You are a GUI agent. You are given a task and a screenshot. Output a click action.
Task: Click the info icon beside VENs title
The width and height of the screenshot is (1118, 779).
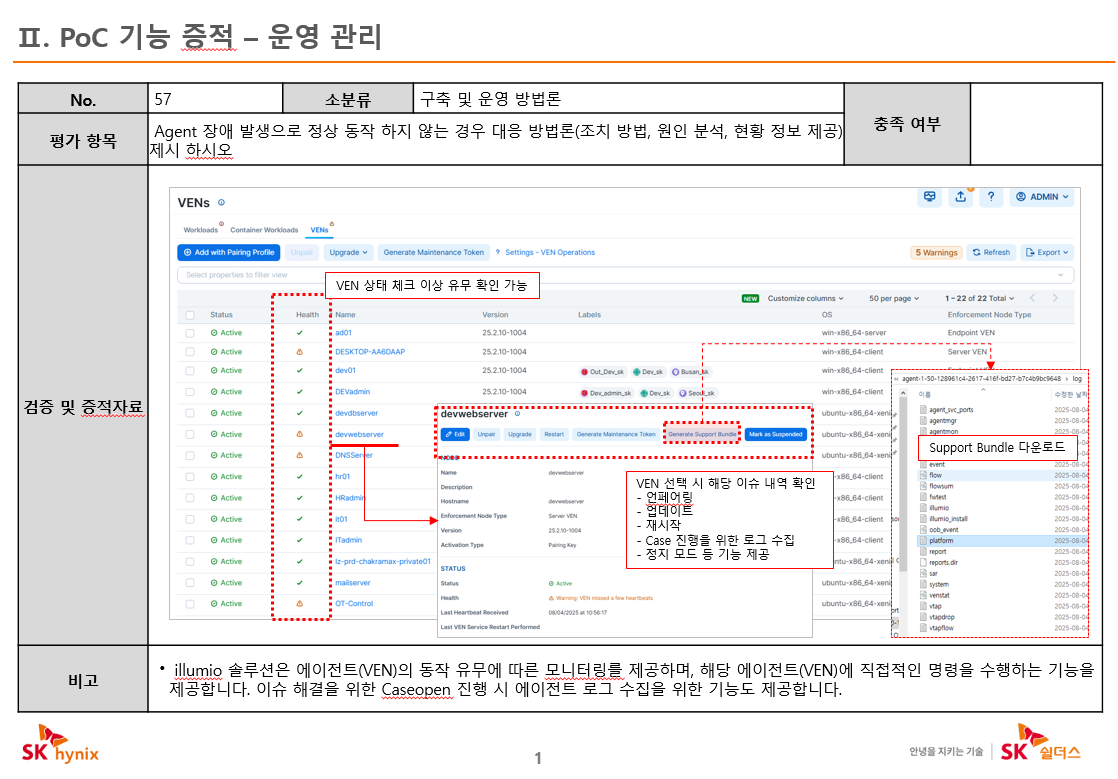click(221, 202)
